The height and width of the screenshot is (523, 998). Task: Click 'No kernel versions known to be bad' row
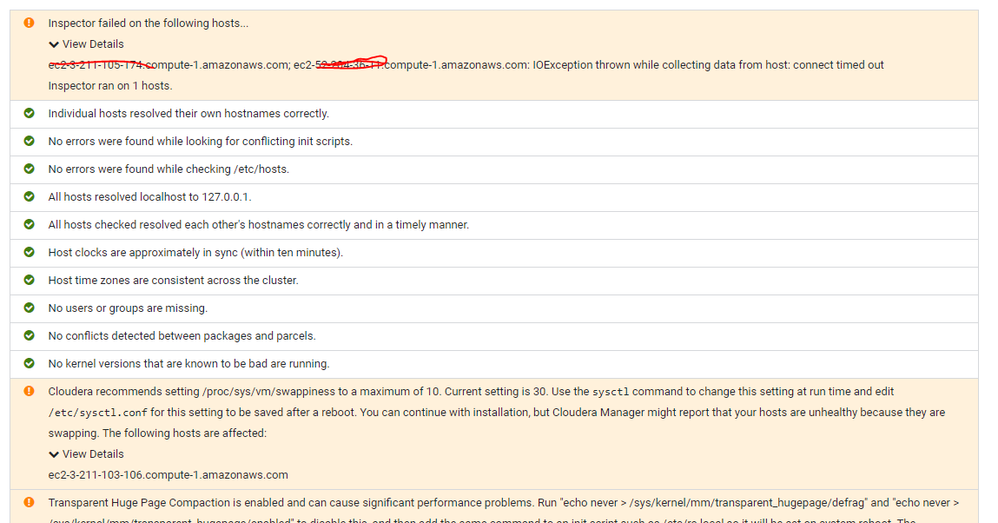click(494, 364)
